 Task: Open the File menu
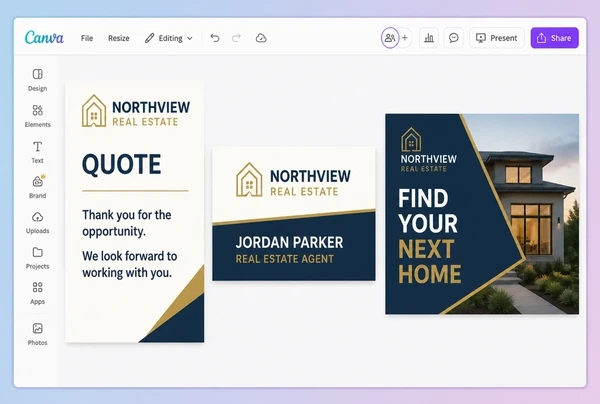point(87,38)
